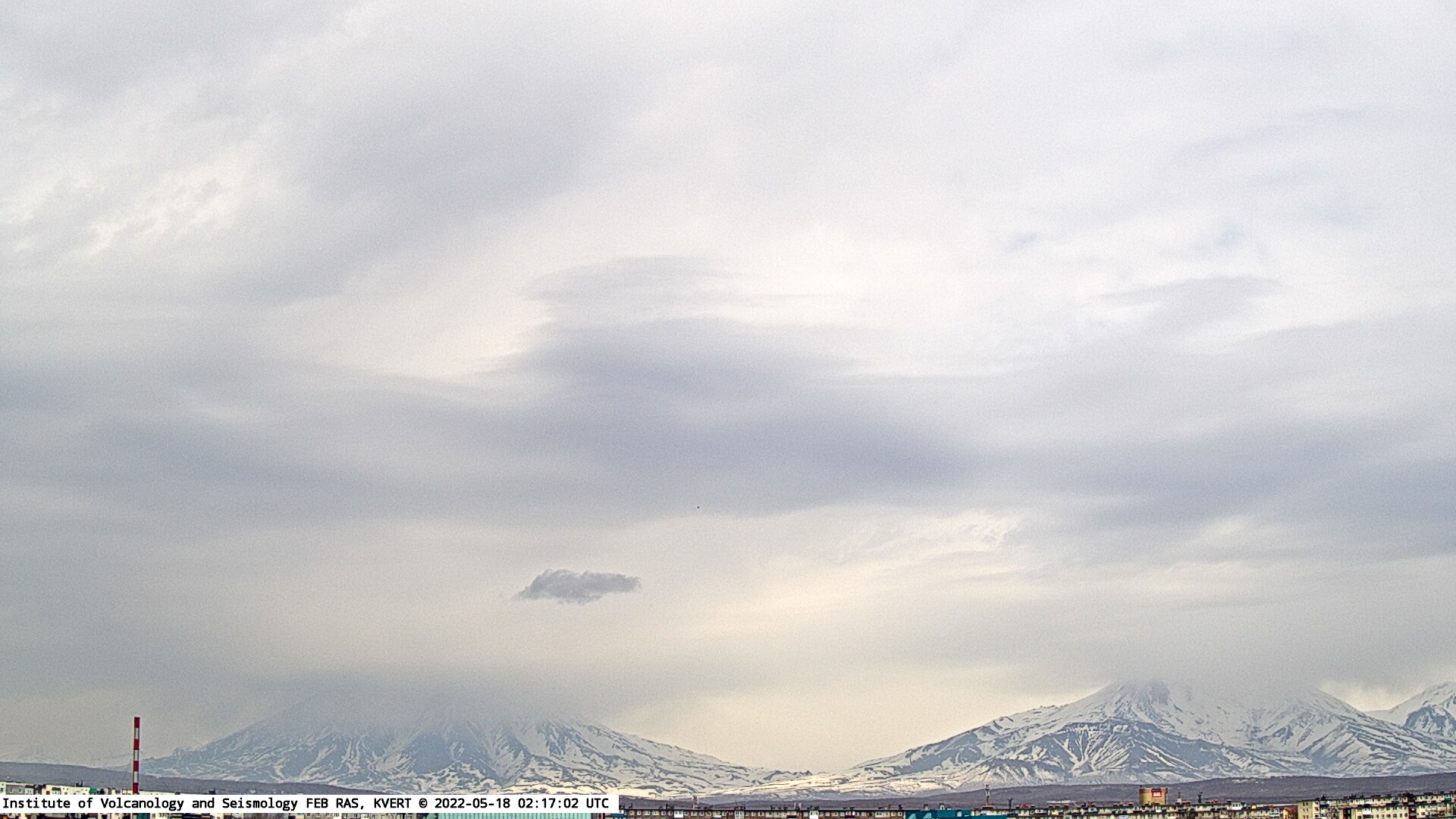Click the "2022-05-18 02:17:02 UTC" timestamp
Screen dimensions: 1456x819
point(522,803)
